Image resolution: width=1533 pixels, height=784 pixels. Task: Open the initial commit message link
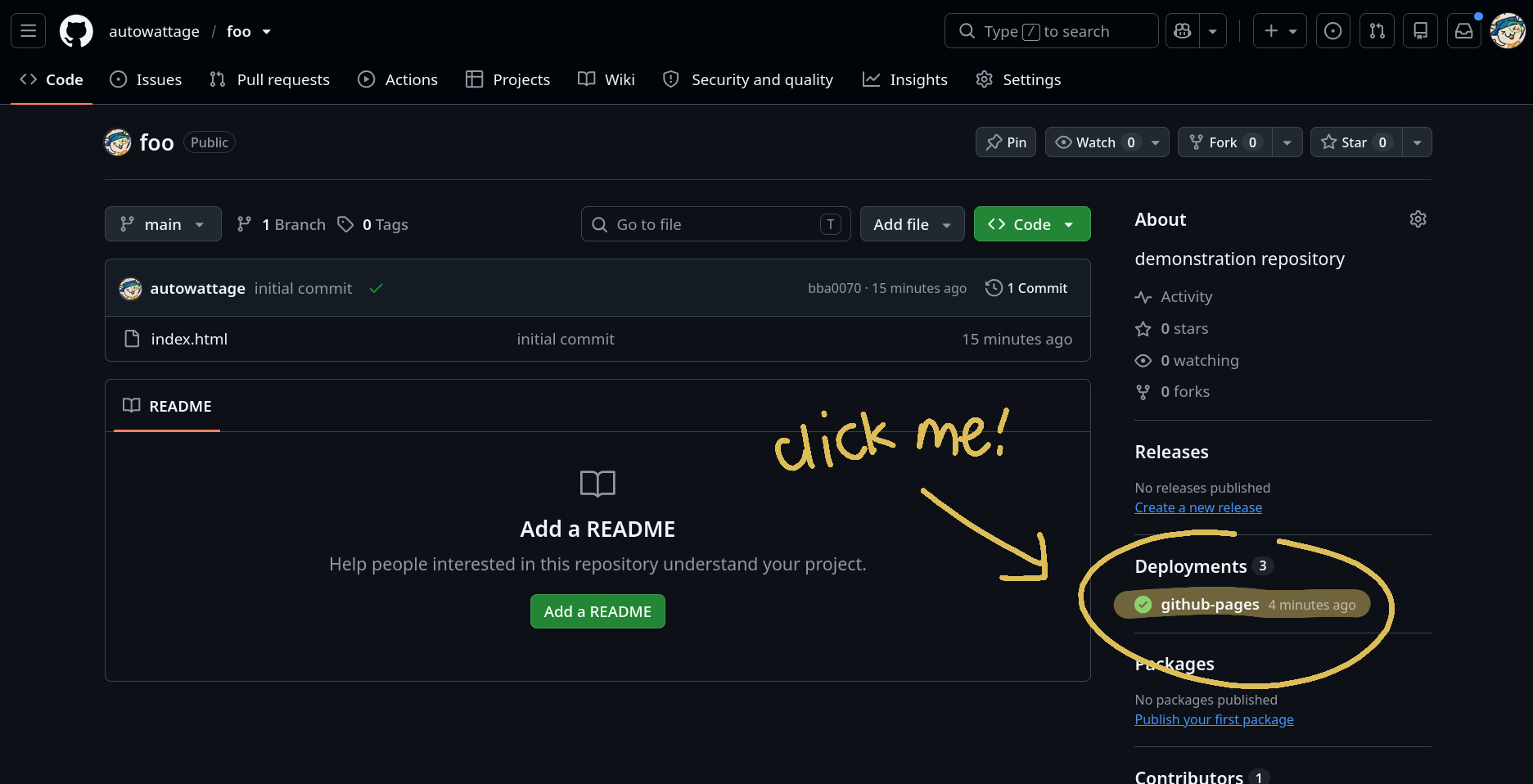pos(303,288)
